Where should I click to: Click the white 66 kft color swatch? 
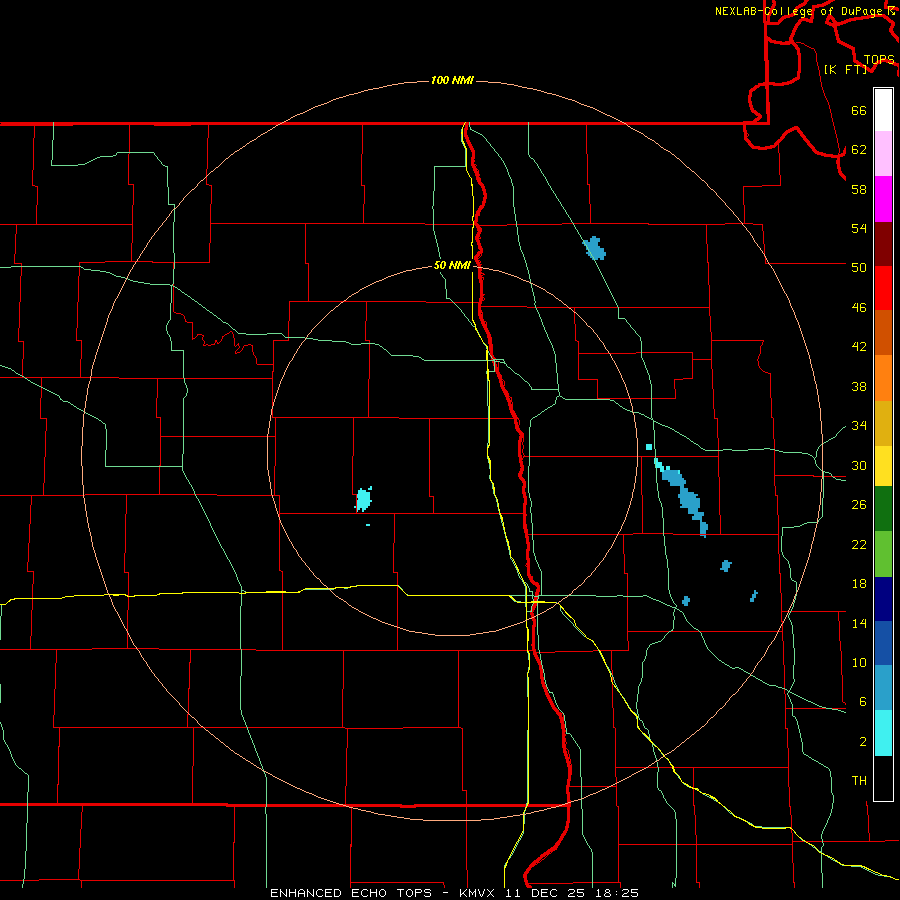[883, 110]
